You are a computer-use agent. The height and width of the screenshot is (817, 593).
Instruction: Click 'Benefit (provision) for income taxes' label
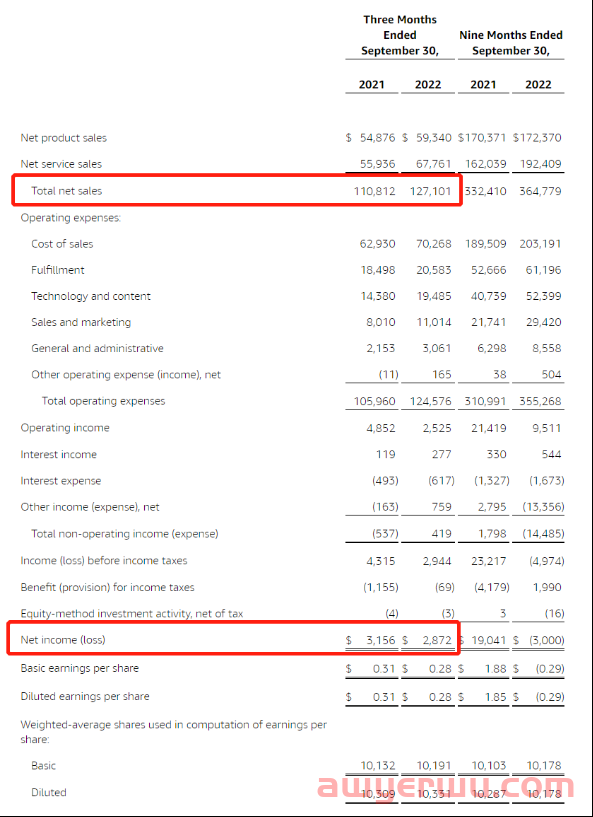tap(107, 587)
